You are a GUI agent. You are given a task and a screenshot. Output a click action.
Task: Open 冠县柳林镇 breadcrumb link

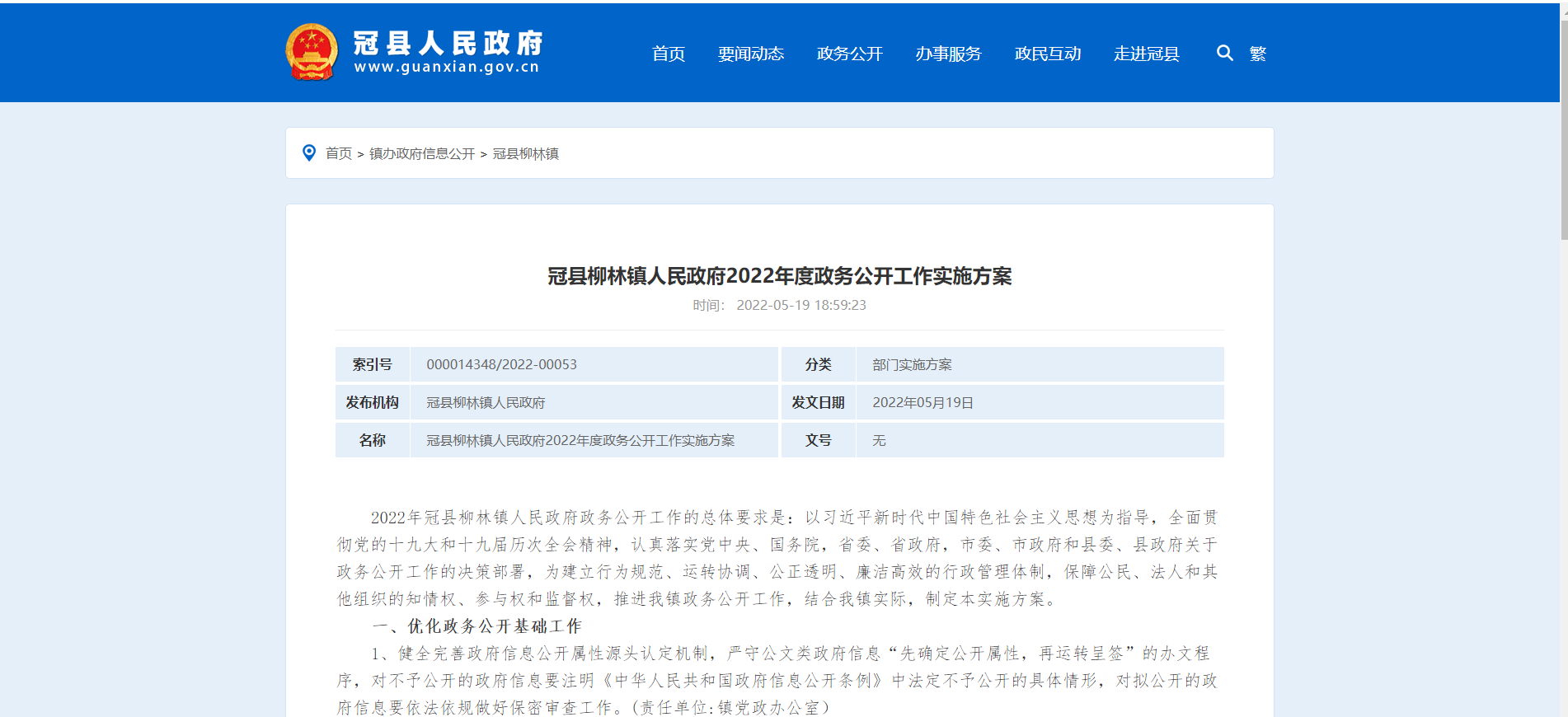(x=526, y=153)
